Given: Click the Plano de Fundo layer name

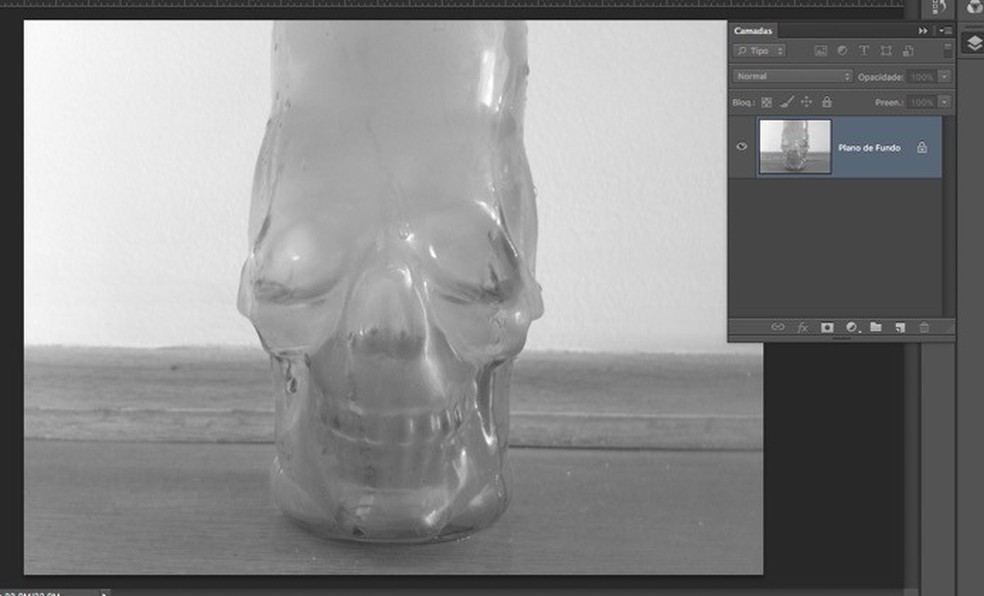Looking at the screenshot, I should click(869, 148).
